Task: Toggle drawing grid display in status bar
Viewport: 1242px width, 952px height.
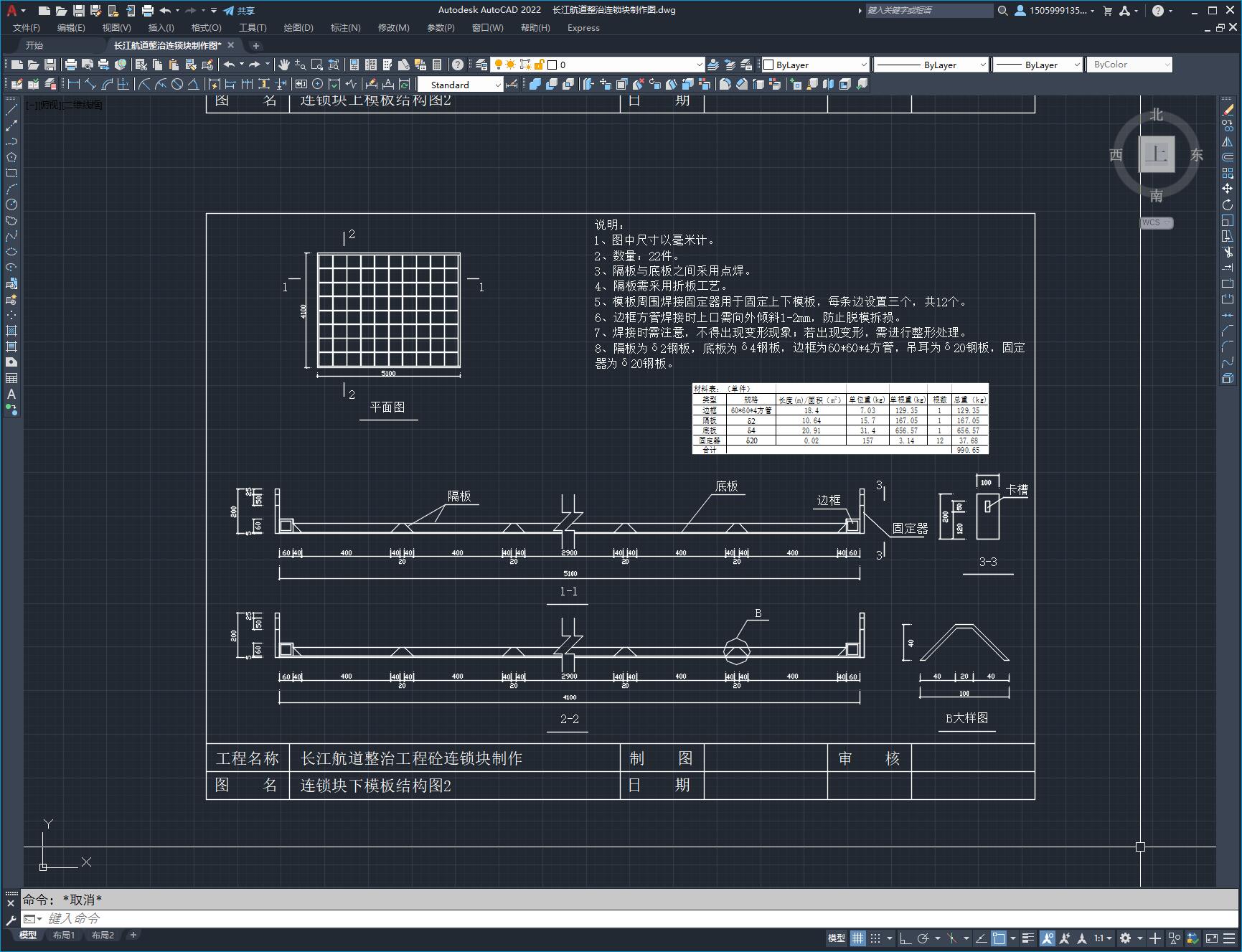Action: click(858, 938)
